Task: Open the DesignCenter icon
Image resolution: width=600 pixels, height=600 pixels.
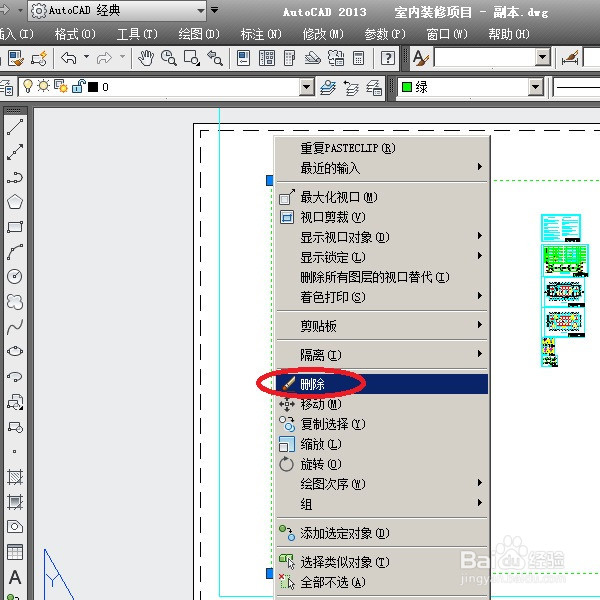Action: pos(267,58)
